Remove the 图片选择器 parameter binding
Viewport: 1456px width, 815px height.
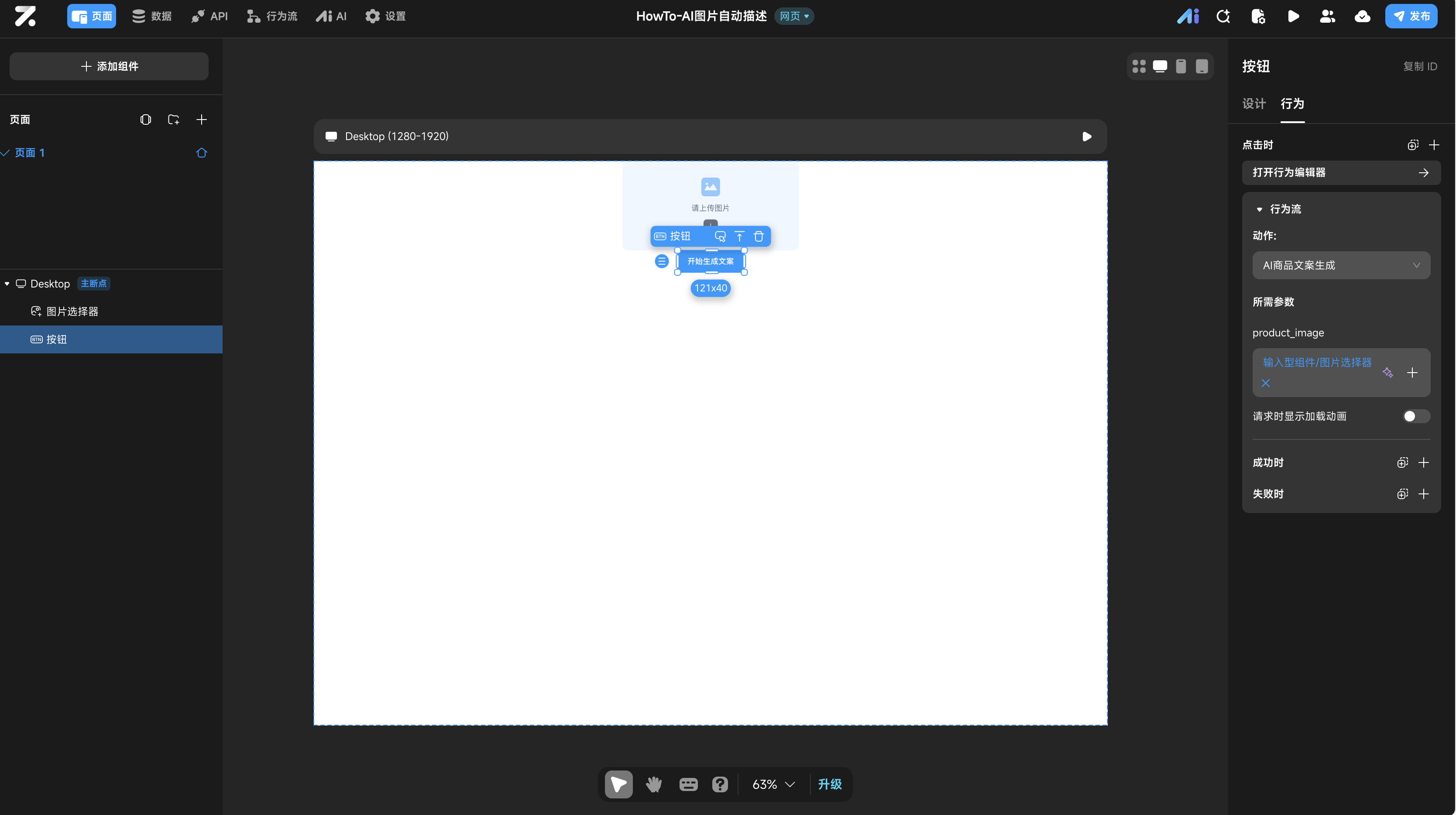coord(1266,383)
